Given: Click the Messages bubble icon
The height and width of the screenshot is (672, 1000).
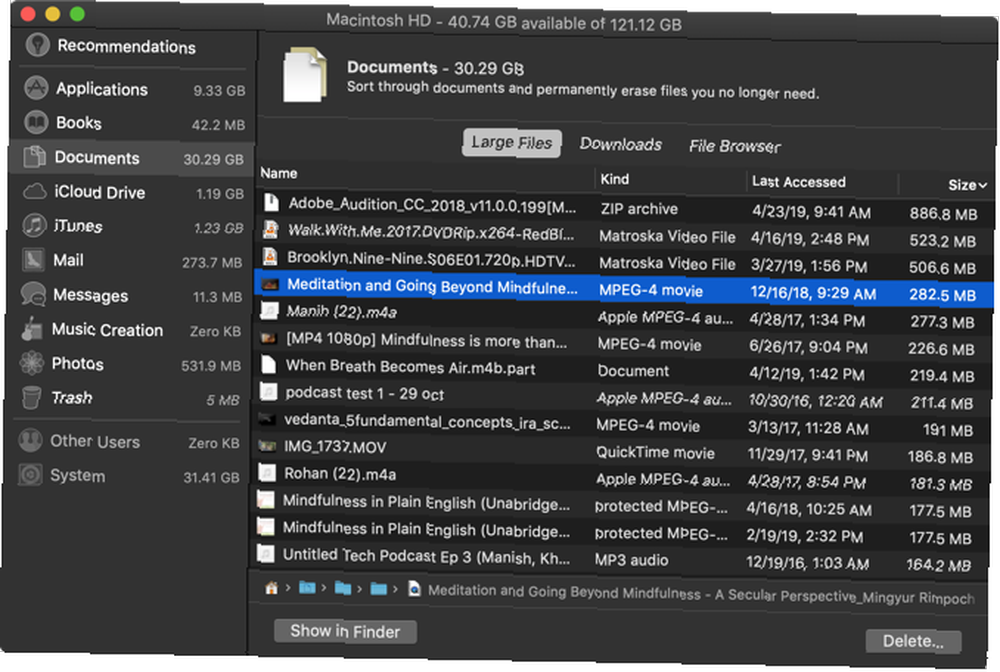Looking at the screenshot, I should coord(33,294).
